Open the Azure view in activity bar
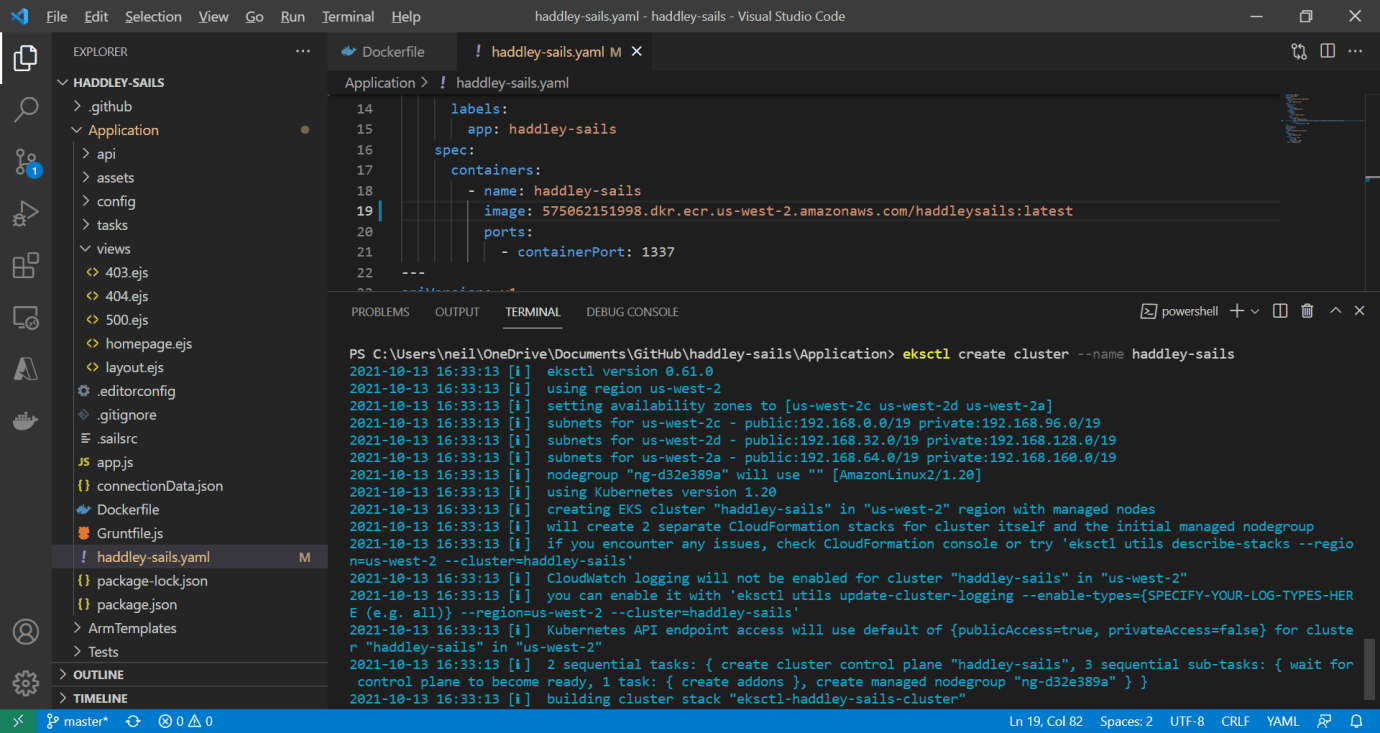Viewport: 1380px width, 733px height. click(26, 370)
